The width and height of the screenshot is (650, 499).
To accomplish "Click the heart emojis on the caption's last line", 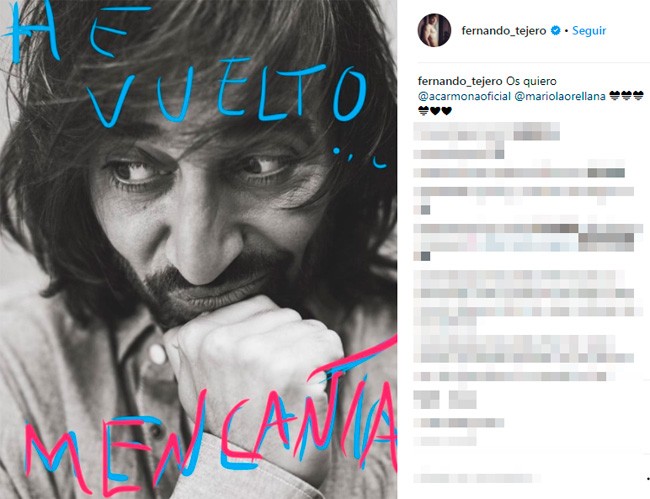I will [x=435, y=111].
